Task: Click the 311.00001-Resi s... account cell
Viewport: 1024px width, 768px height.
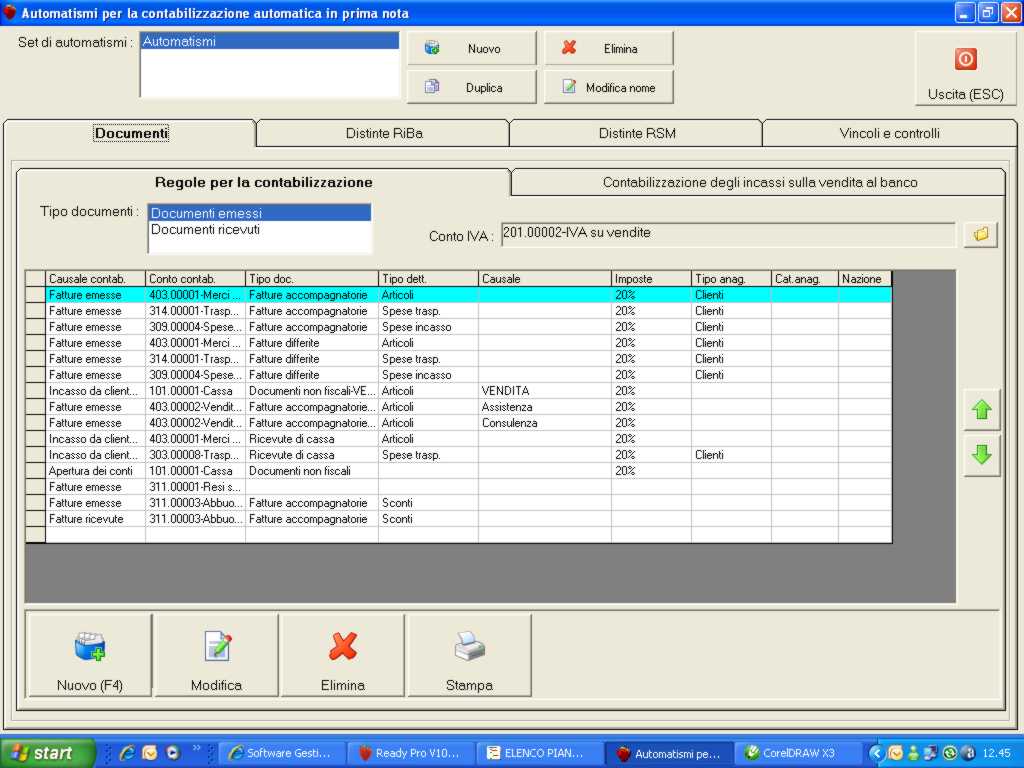Action: click(195, 487)
